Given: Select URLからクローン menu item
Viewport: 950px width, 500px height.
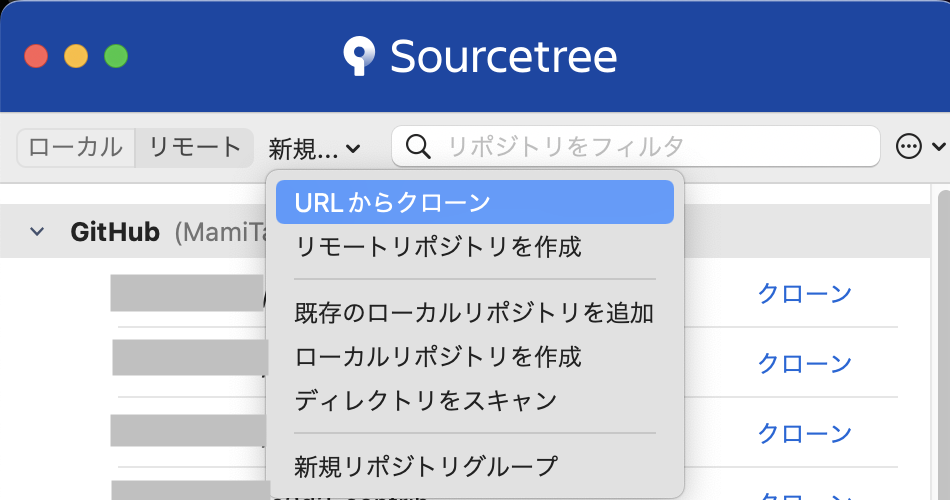Looking at the screenshot, I should [x=474, y=202].
